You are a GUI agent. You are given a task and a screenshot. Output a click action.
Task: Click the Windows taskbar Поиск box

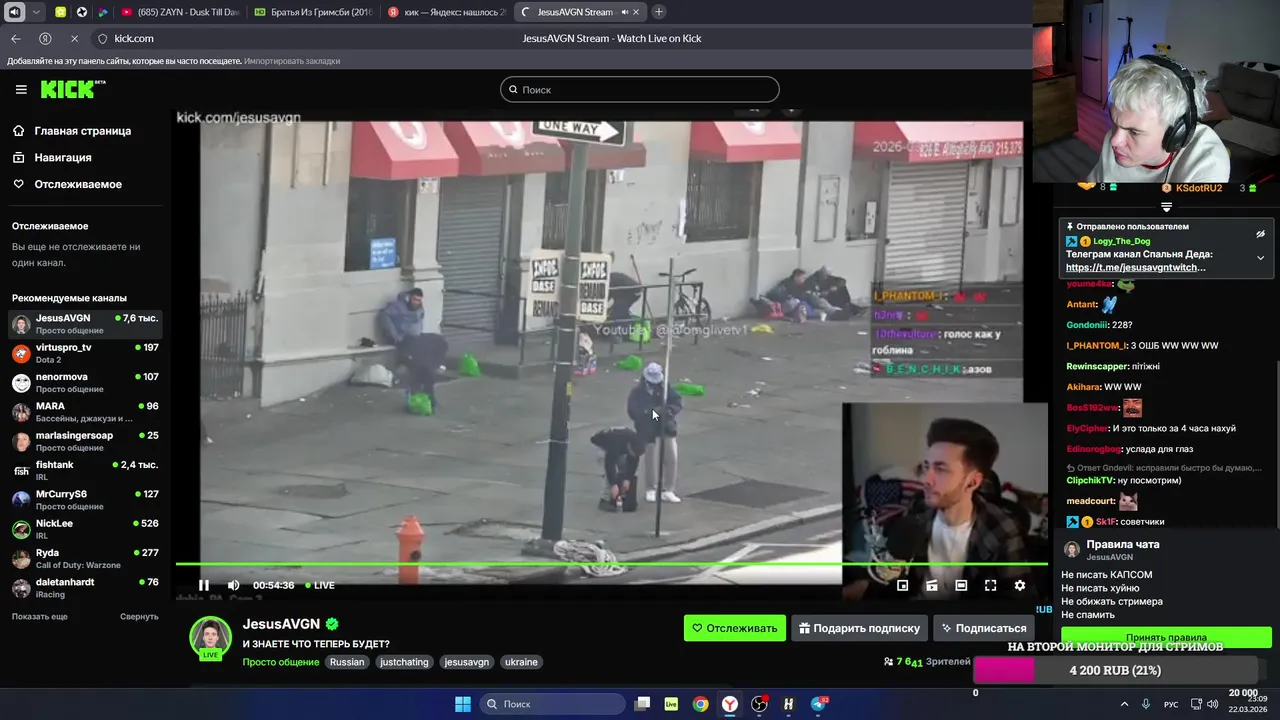point(550,704)
